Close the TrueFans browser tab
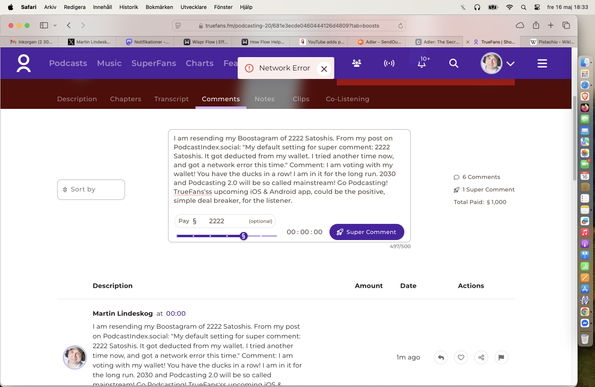Screen dimensions: 595x387 click(468, 42)
